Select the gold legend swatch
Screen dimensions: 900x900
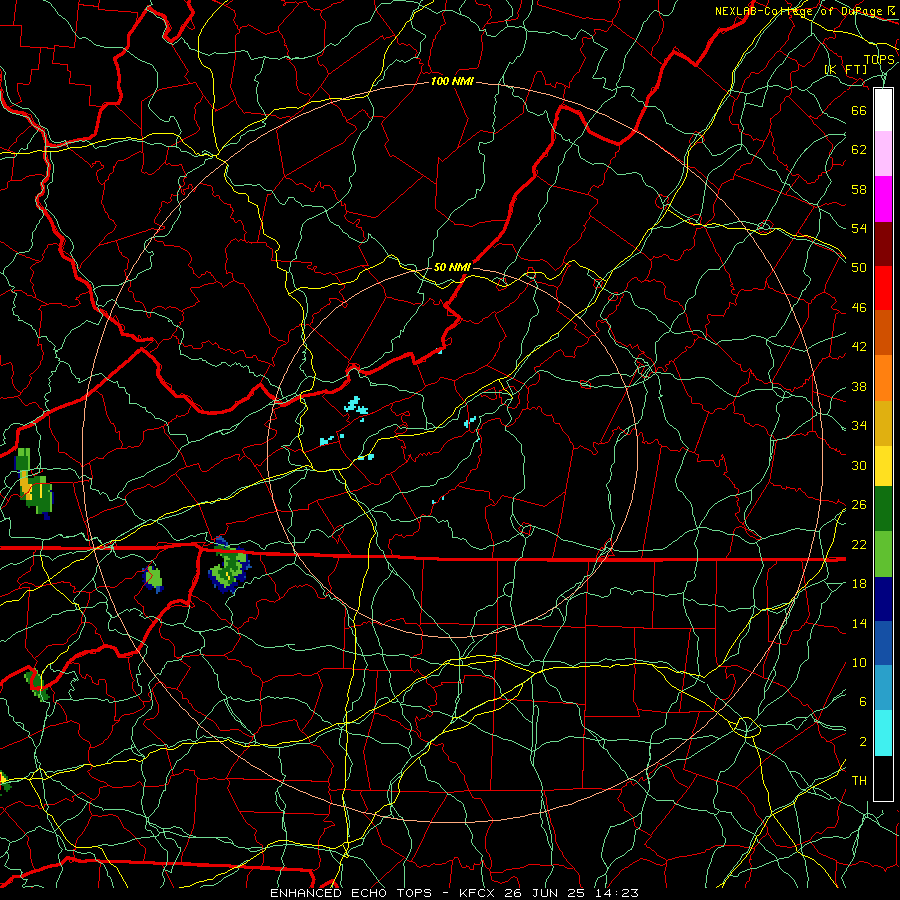pyautogui.click(x=883, y=424)
